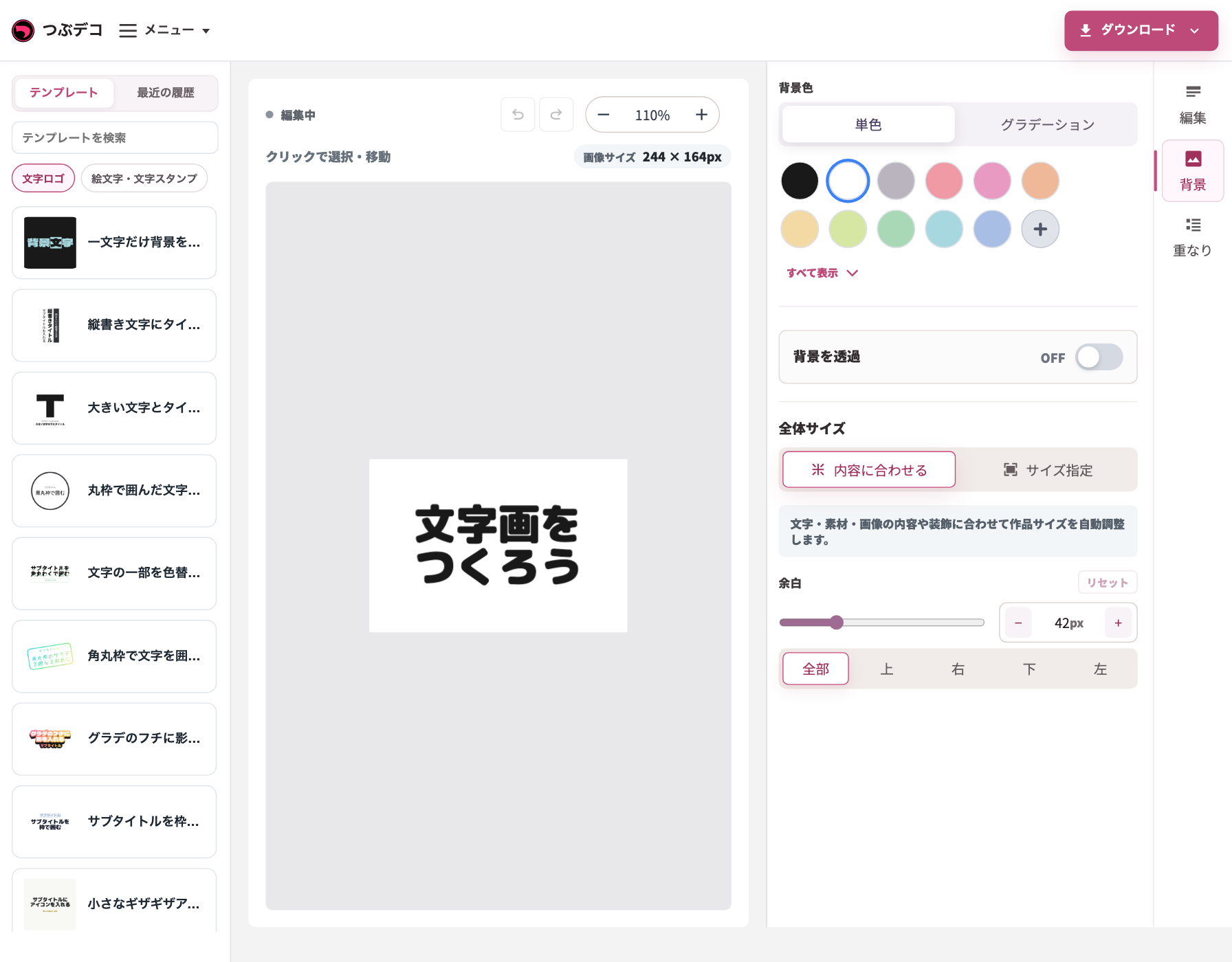1232x962 pixels.
Task: Pick the gray color swatch
Action: tap(896, 181)
